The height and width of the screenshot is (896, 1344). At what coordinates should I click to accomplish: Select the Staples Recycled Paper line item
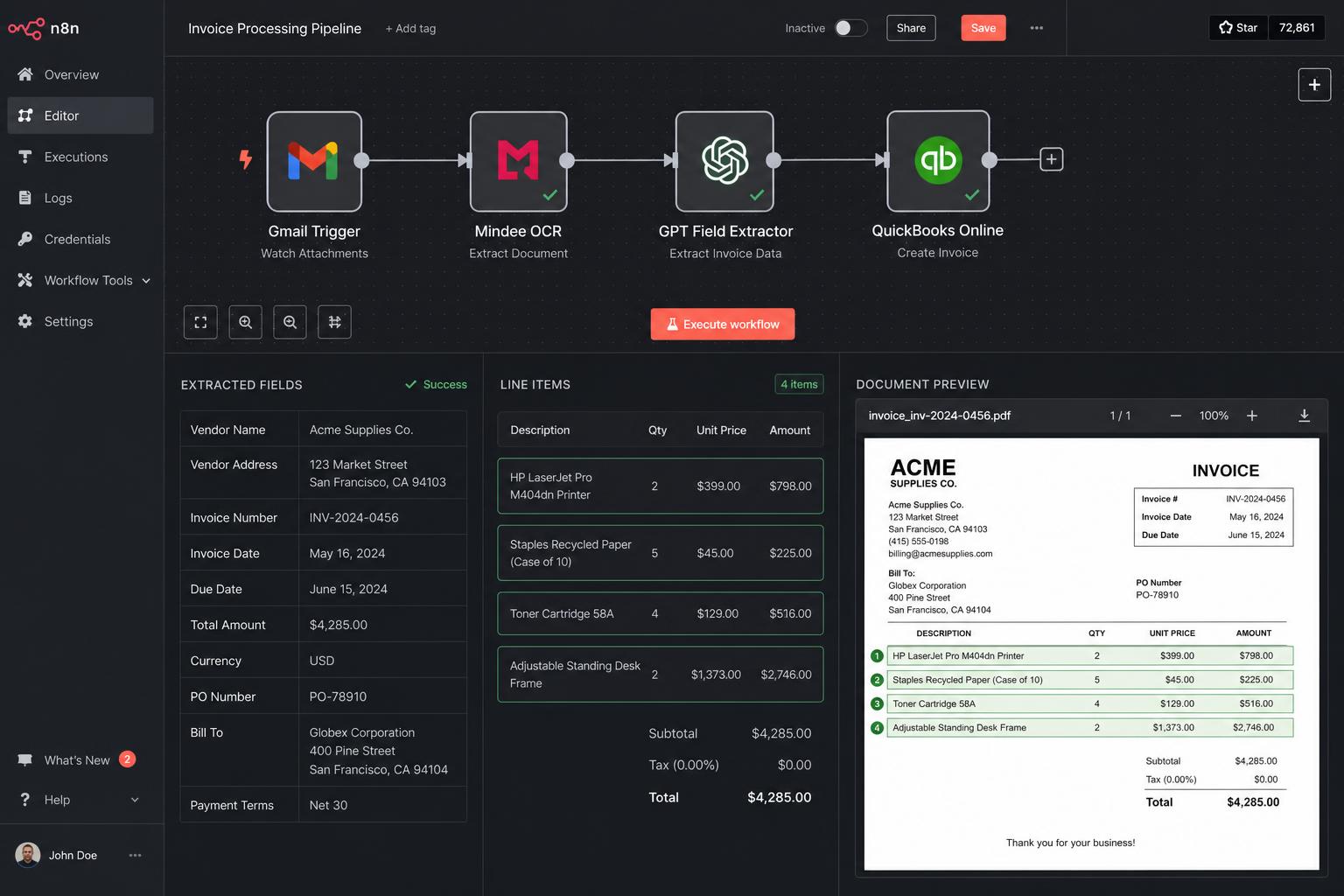pos(661,553)
